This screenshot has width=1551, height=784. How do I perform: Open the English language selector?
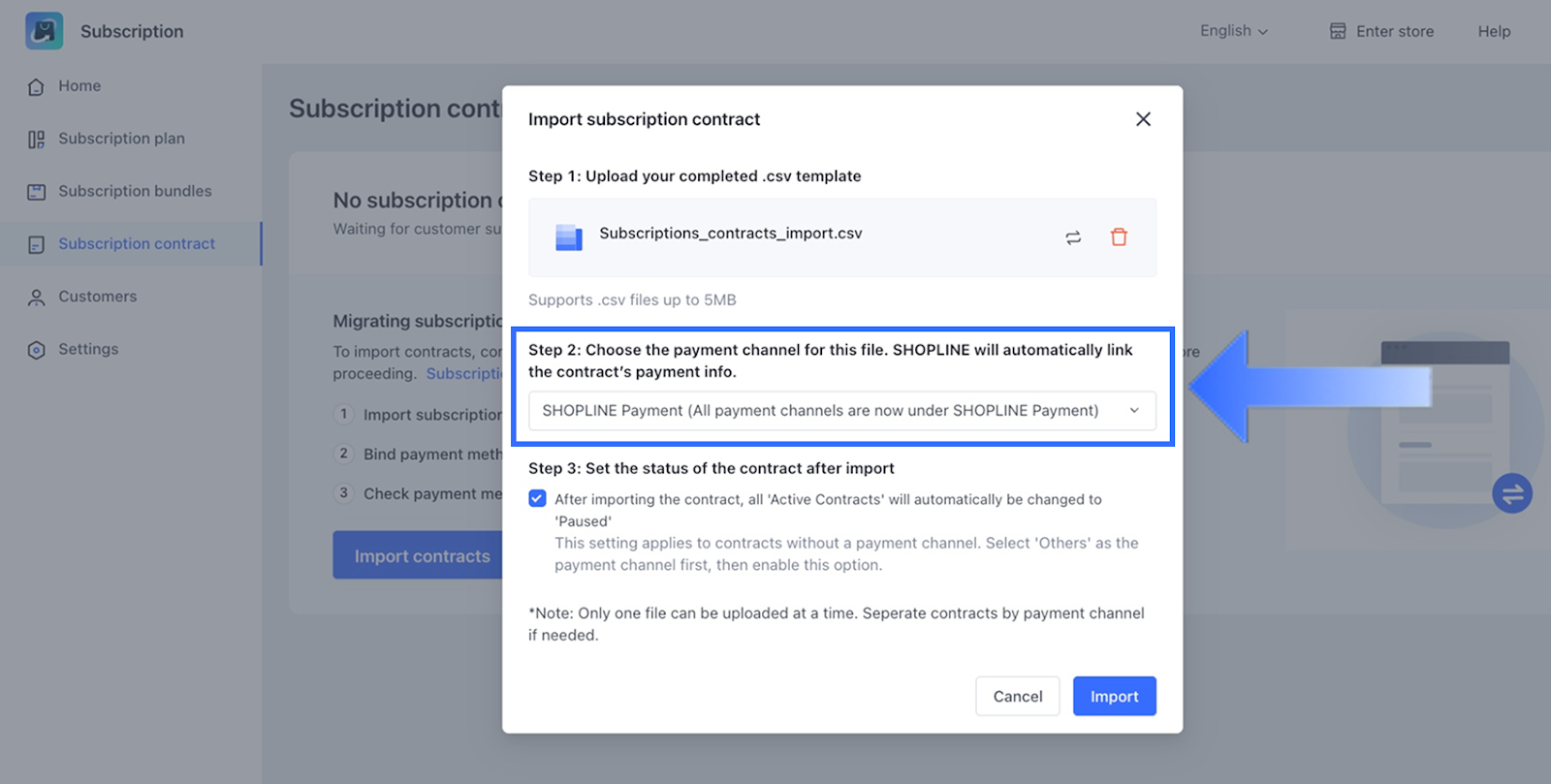pos(1233,31)
